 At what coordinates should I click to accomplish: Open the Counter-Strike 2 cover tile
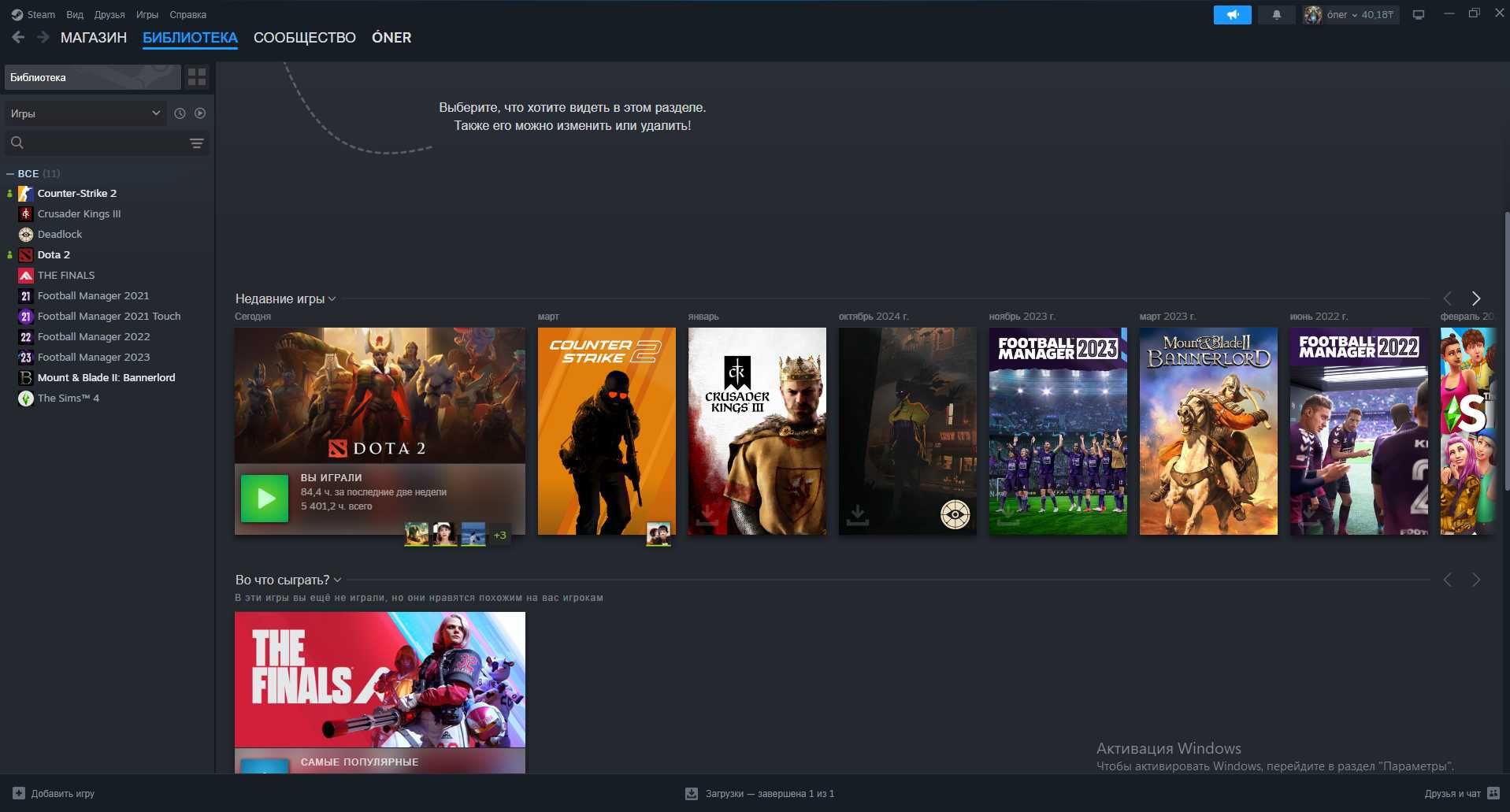point(607,431)
